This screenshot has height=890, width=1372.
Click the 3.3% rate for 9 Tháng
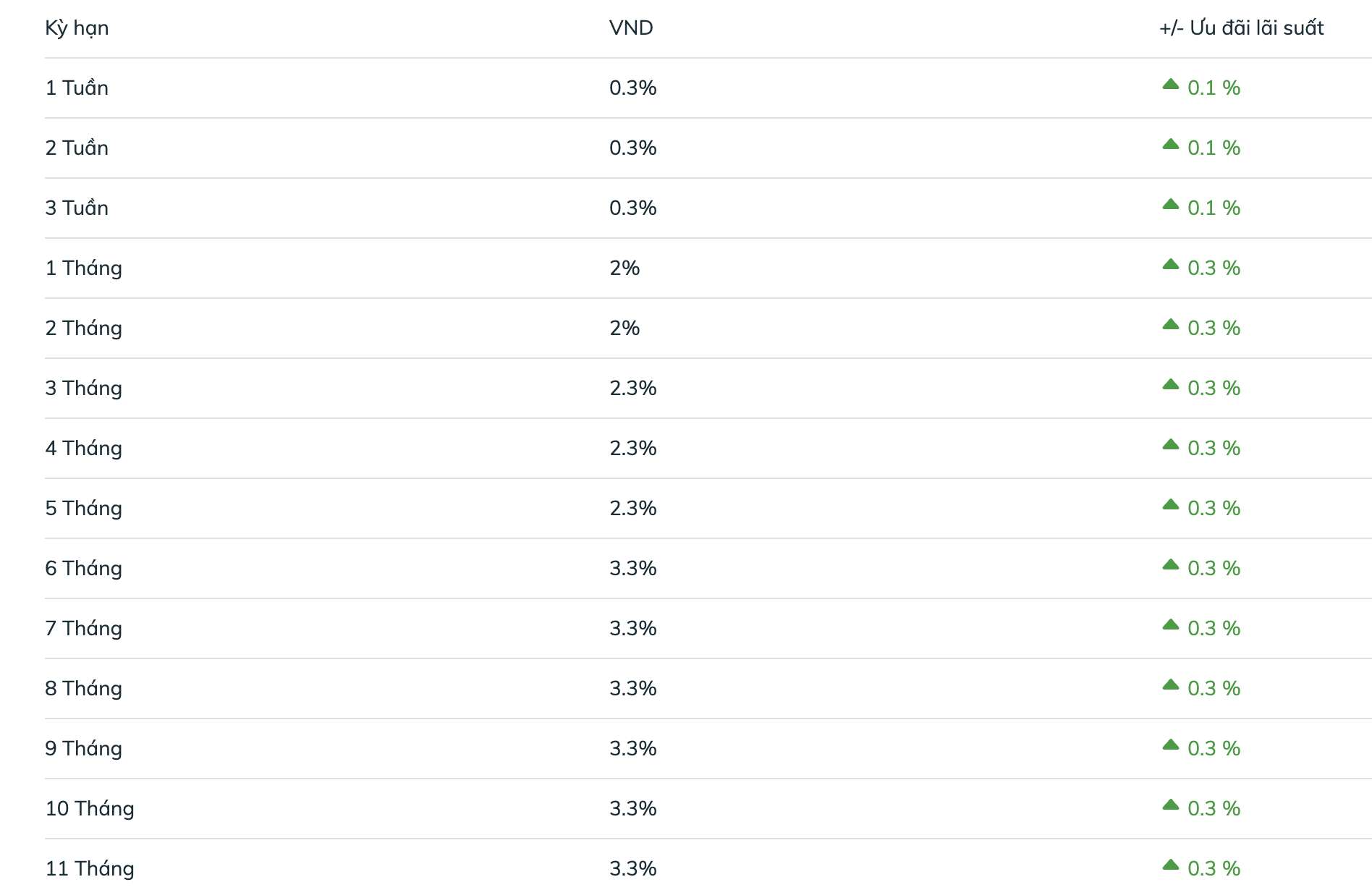(x=633, y=748)
